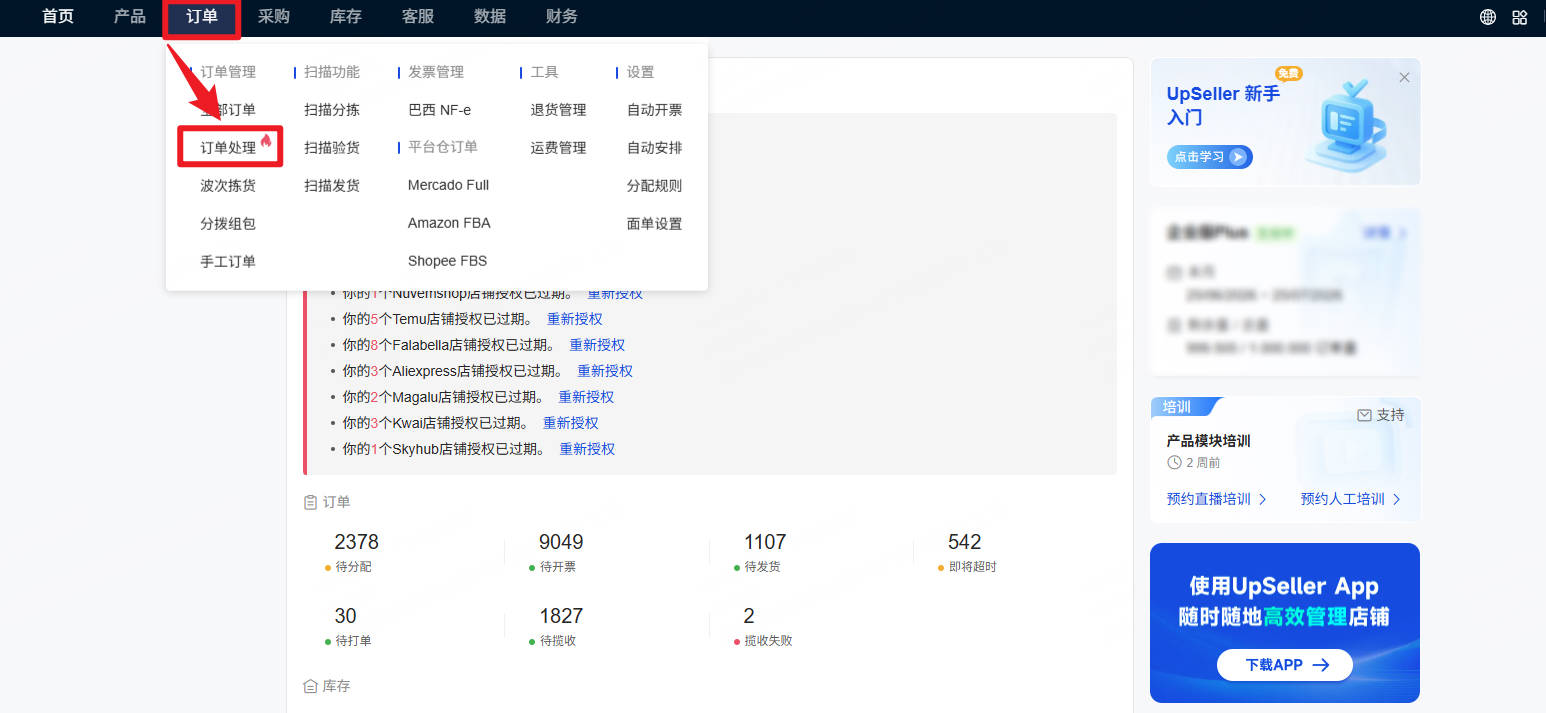Viewport: 1546px width, 713px height.
Task: Click the globe language icon
Action: (1488, 17)
